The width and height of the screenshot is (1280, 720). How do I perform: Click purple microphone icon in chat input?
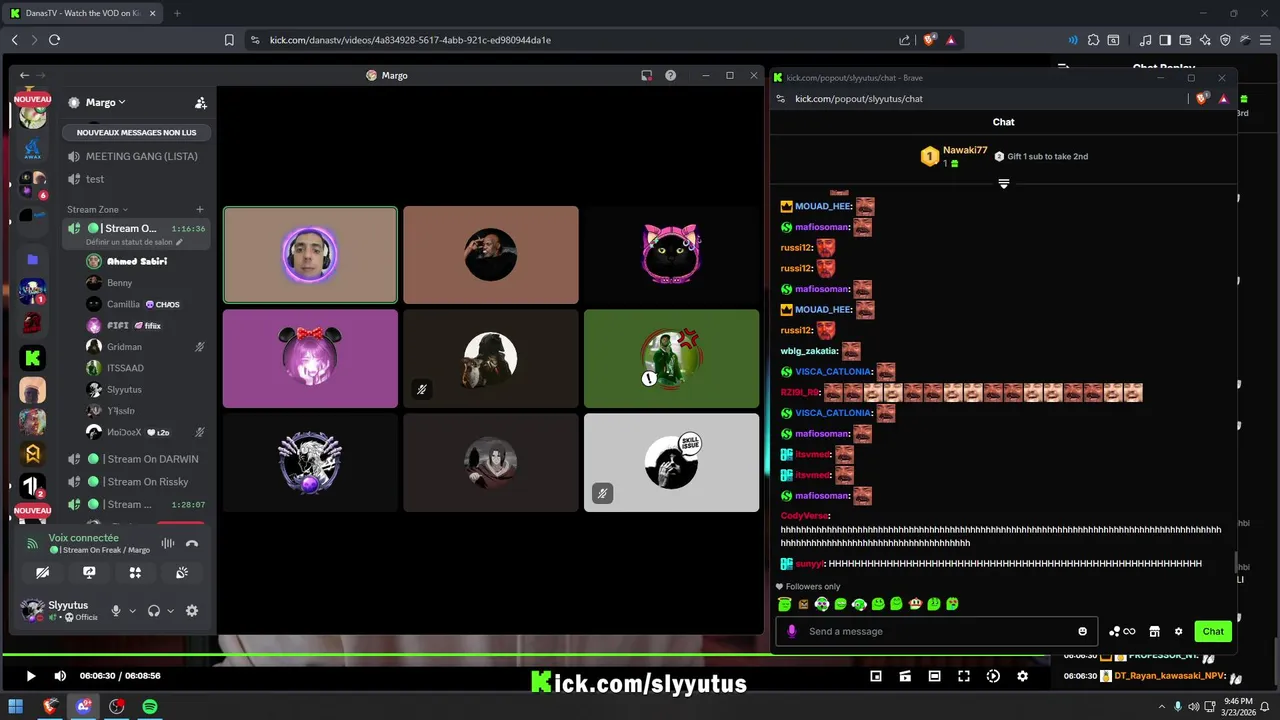point(792,631)
